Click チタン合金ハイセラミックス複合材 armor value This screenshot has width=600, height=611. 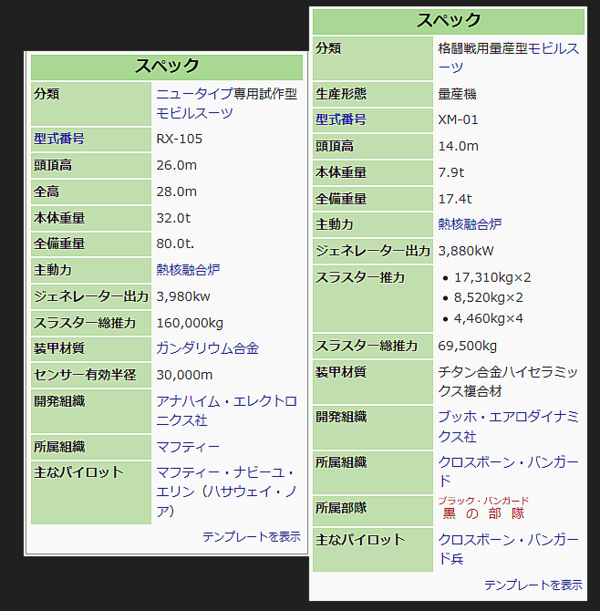point(508,381)
